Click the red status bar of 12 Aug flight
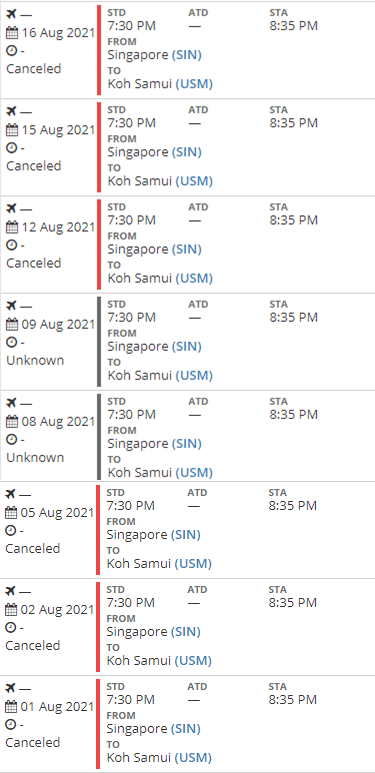The image size is (375, 773). 99,244
